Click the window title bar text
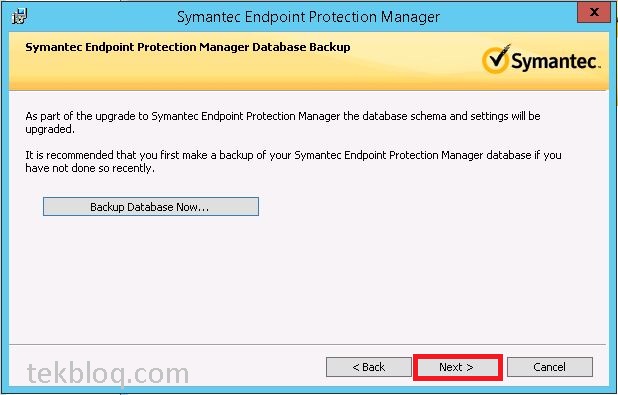Image resolution: width=618 pixels, height=395 pixels. [308, 17]
